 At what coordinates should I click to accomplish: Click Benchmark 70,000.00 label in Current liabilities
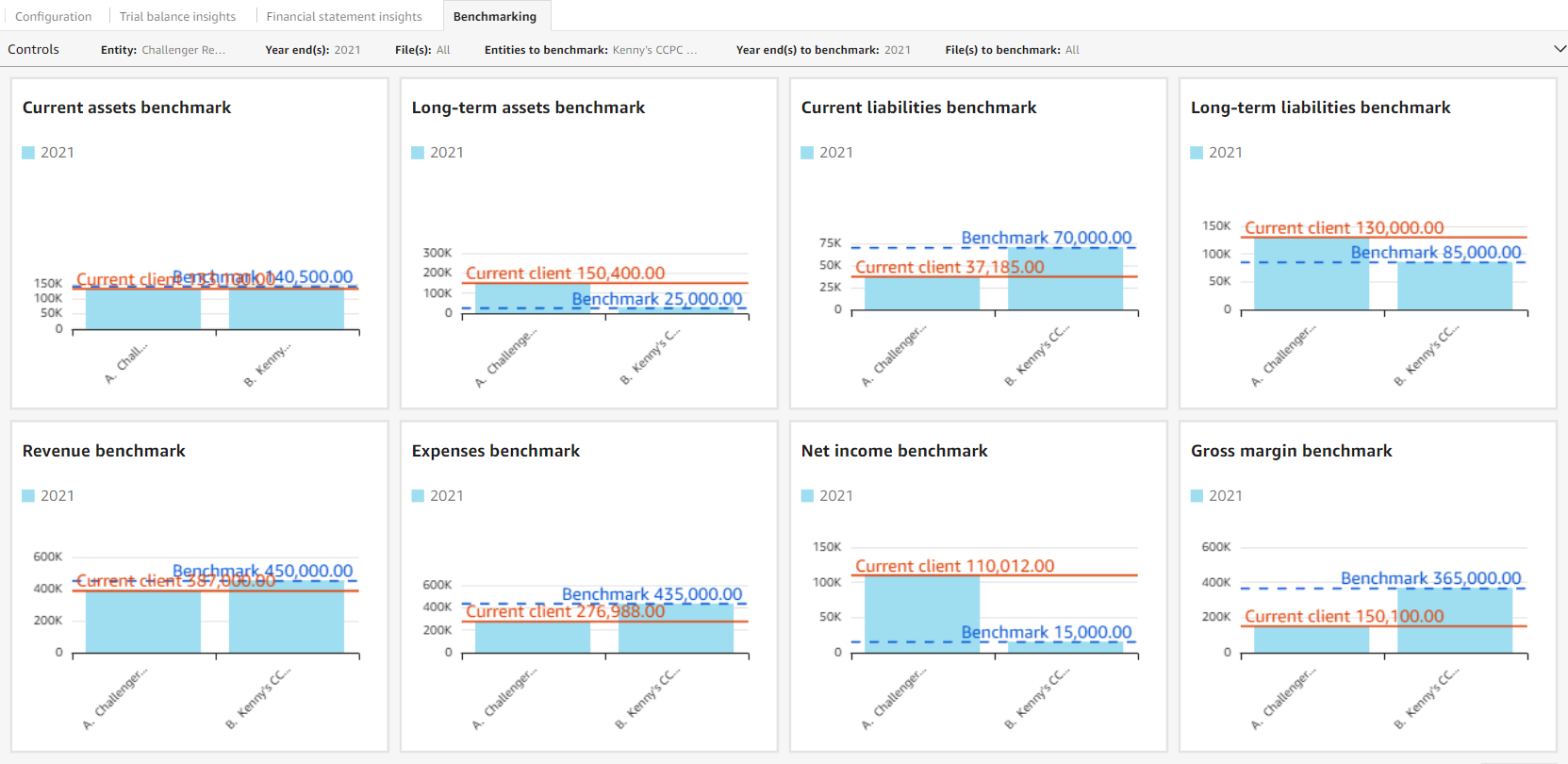click(1046, 238)
